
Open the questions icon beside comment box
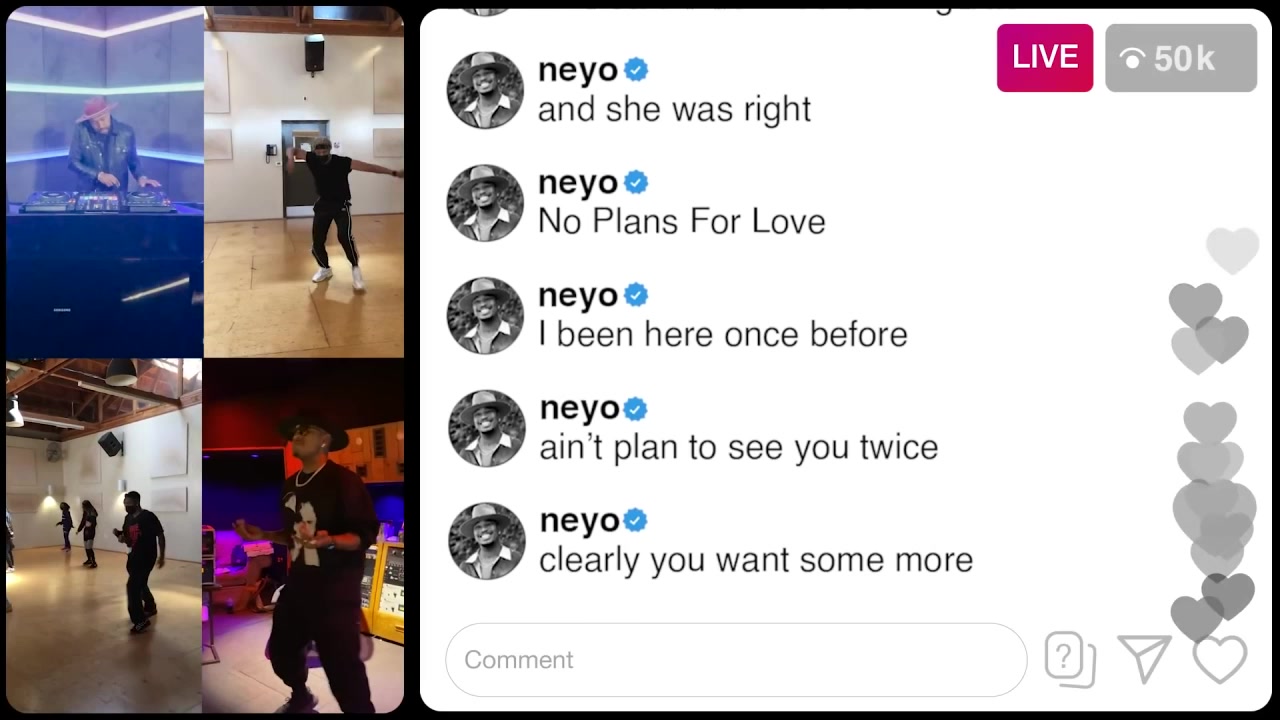click(x=1070, y=660)
